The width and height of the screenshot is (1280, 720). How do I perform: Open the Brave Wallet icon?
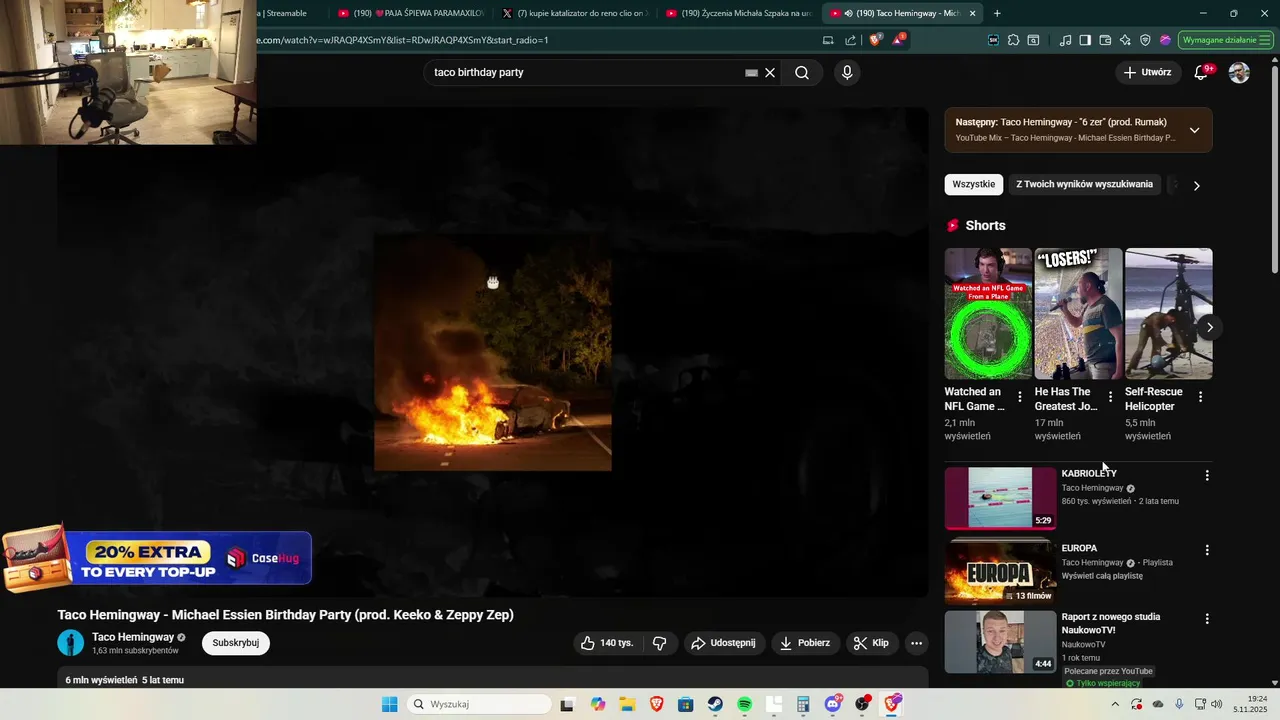coord(1105,40)
